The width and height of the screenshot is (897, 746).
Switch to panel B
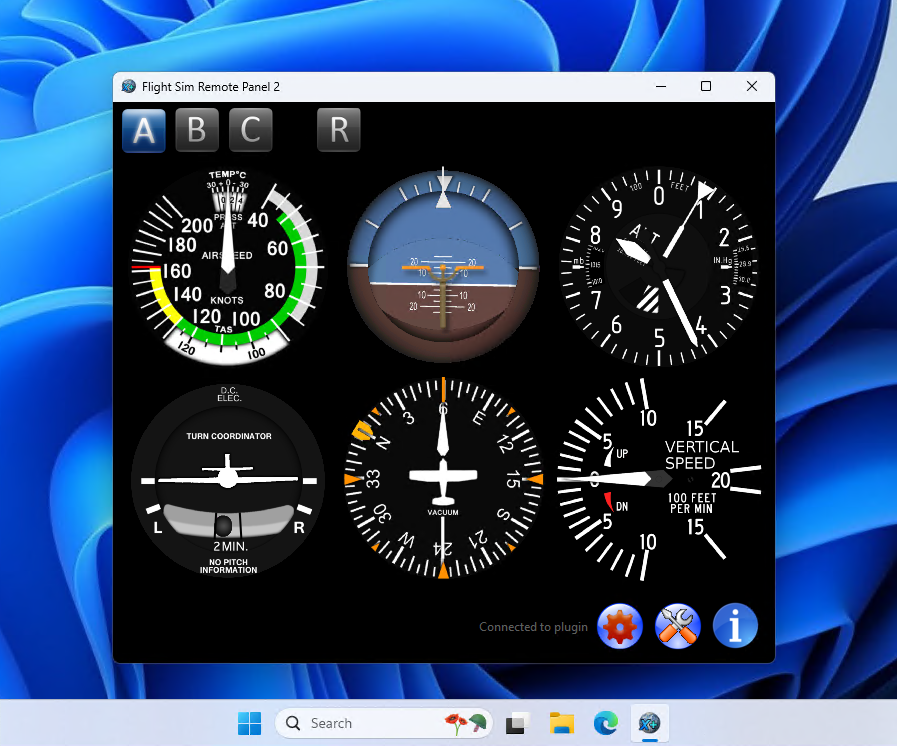[197, 130]
